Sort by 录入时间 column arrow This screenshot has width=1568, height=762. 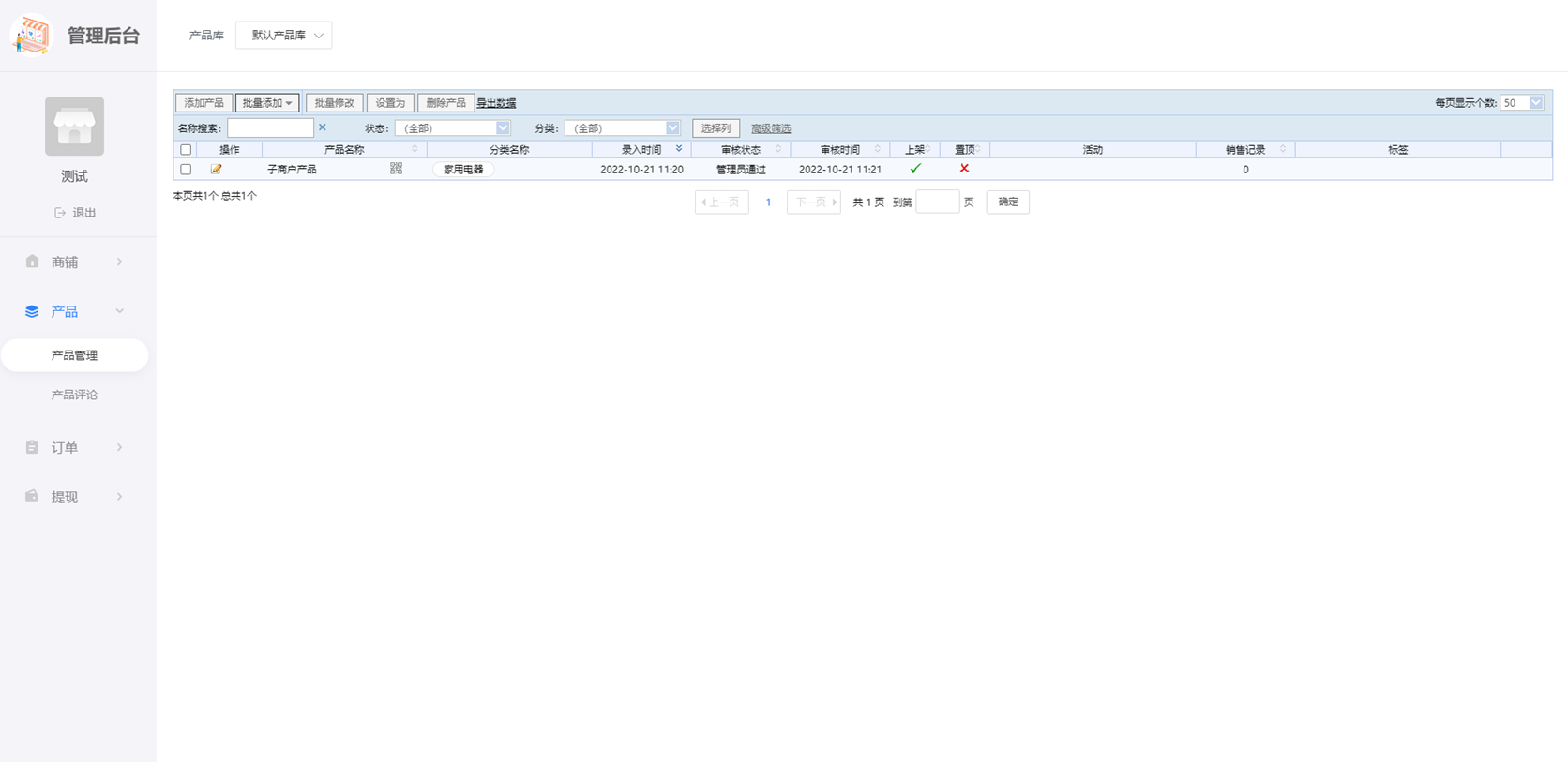click(x=679, y=149)
